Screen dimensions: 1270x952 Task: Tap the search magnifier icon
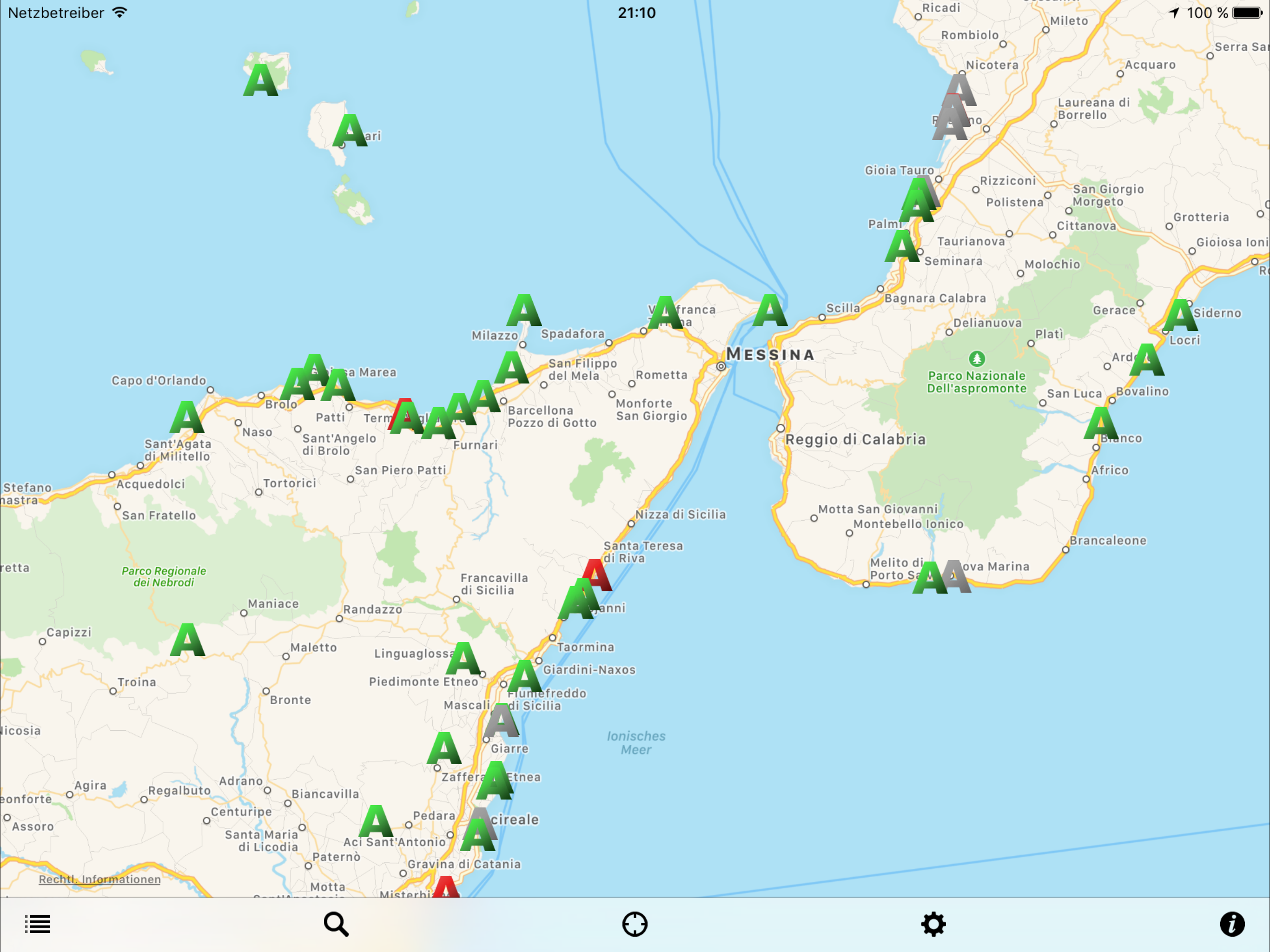336,925
